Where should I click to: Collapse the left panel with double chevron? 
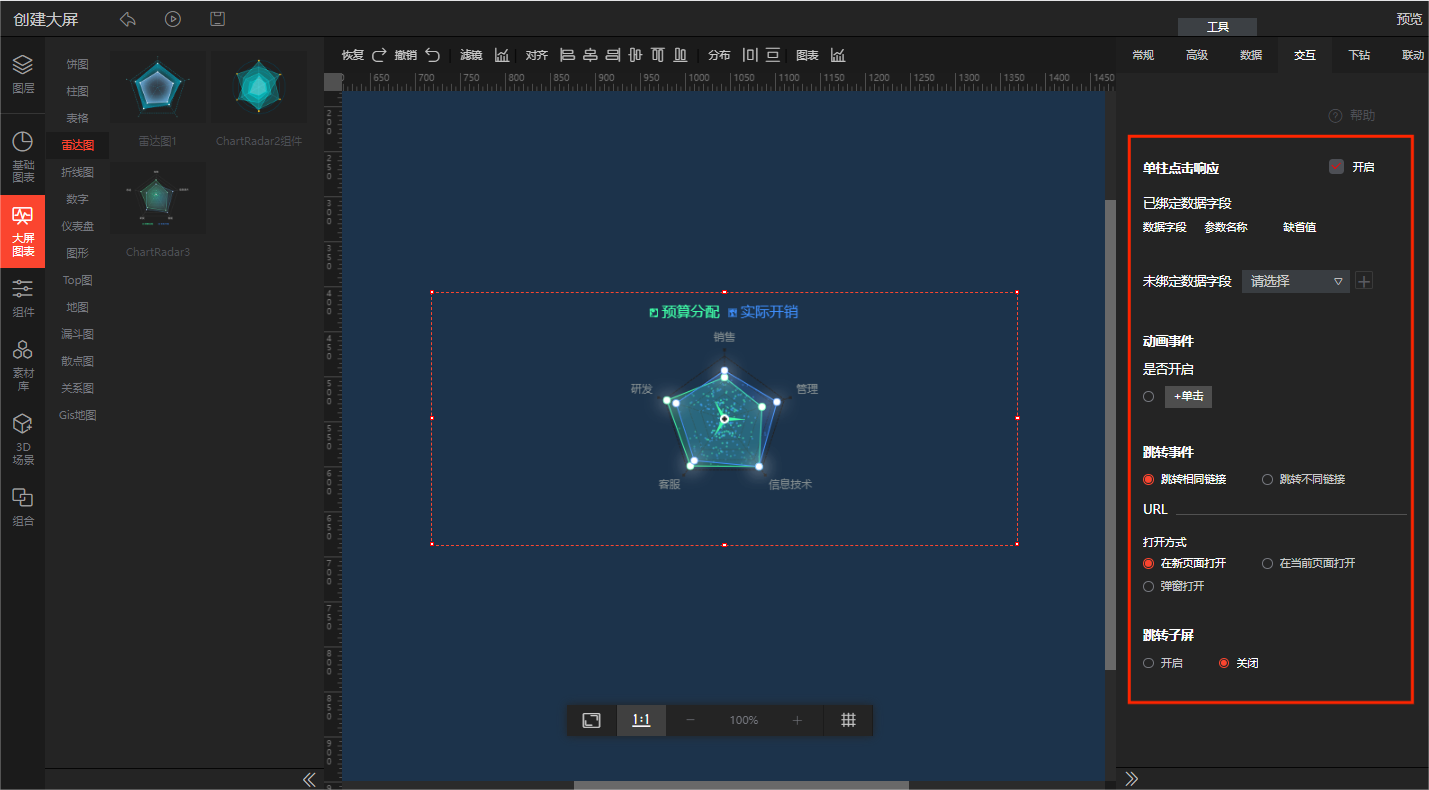click(309, 779)
